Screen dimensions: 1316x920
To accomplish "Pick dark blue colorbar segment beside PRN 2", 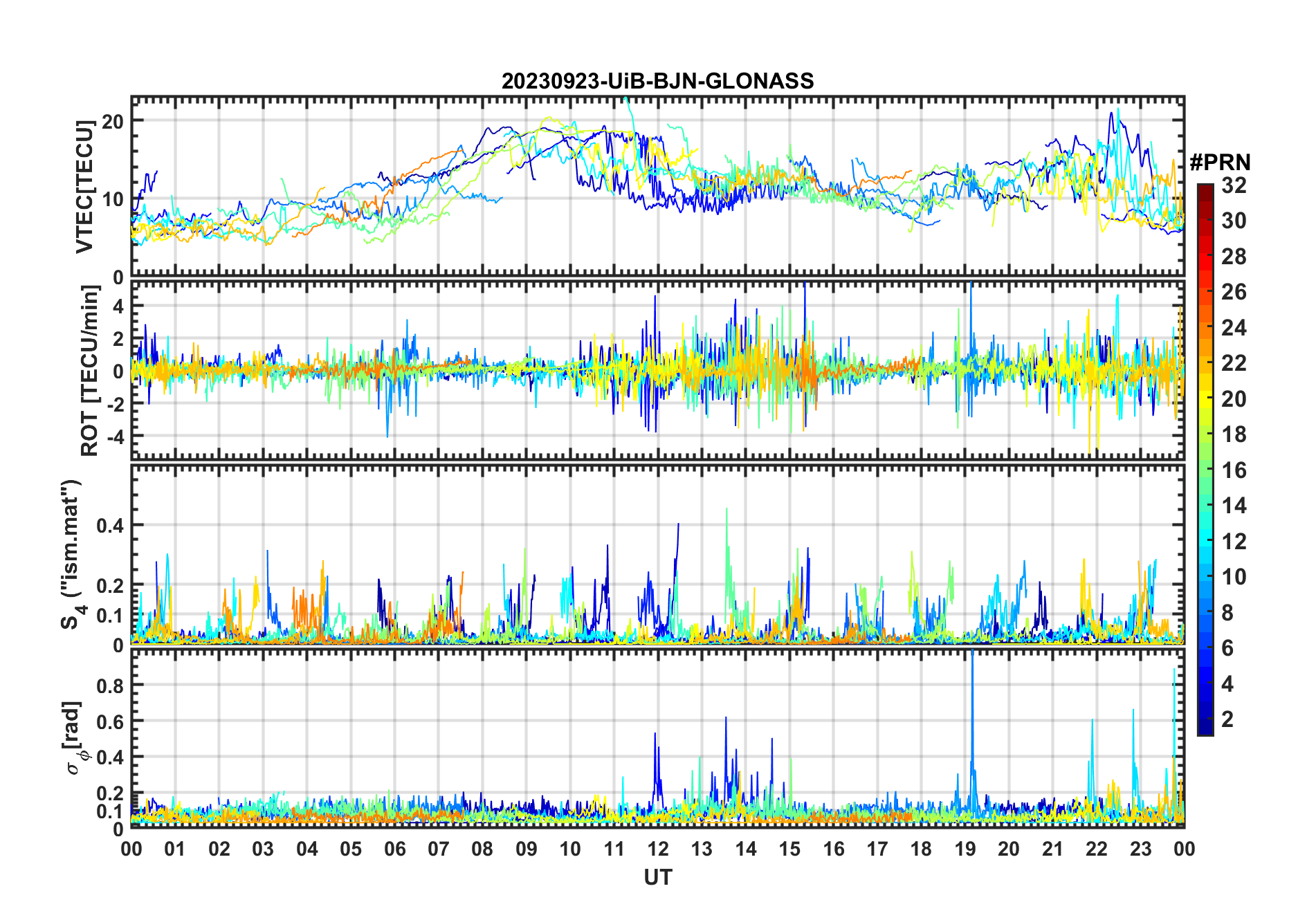I will point(1205,719).
